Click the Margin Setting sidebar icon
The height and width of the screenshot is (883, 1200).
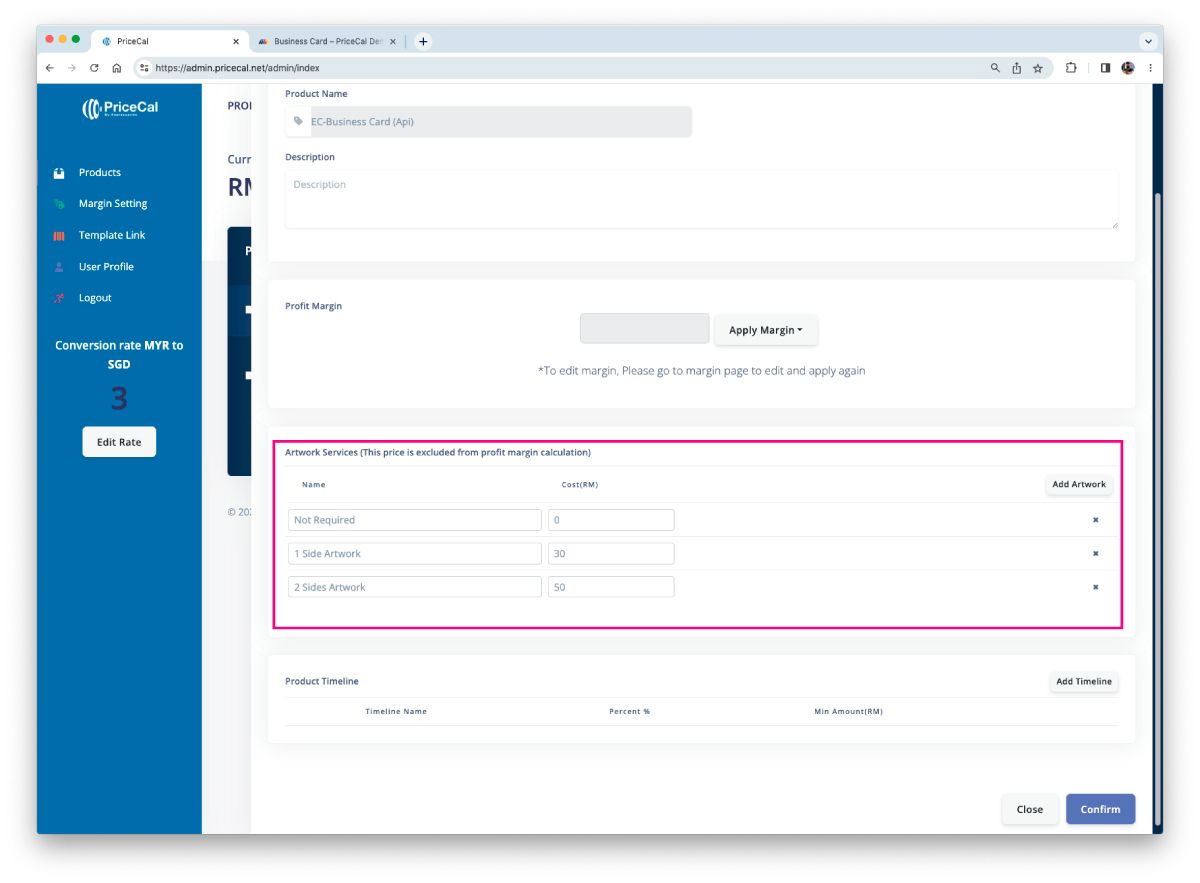click(x=59, y=204)
